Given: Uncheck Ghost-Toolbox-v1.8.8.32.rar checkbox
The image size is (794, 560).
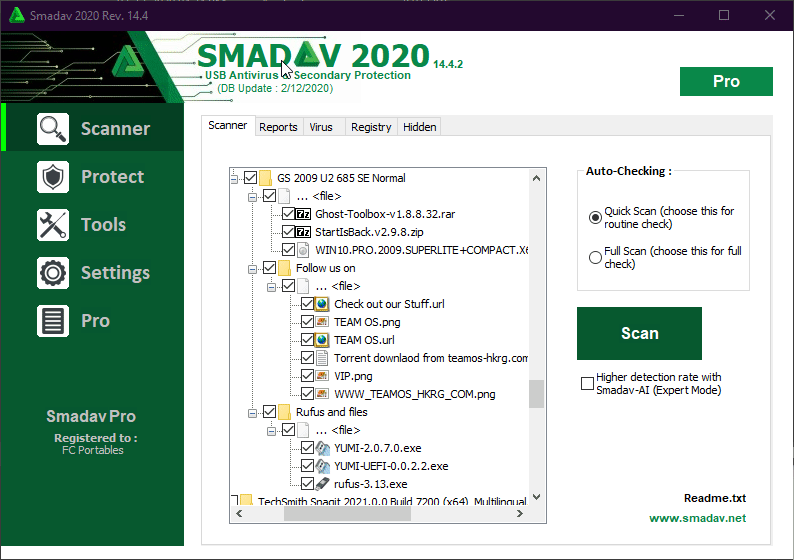Looking at the screenshot, I should [288, 214].
